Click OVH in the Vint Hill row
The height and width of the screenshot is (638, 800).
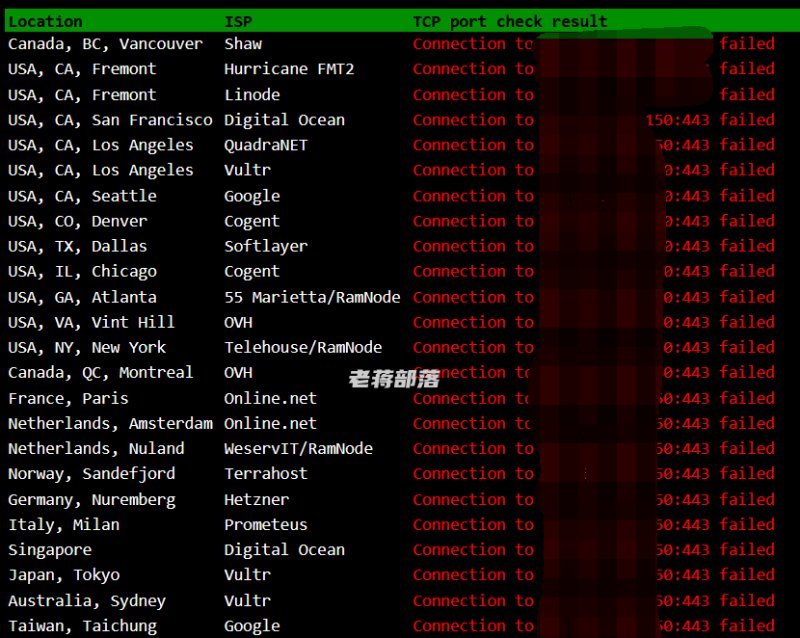(x=238, y=323)
